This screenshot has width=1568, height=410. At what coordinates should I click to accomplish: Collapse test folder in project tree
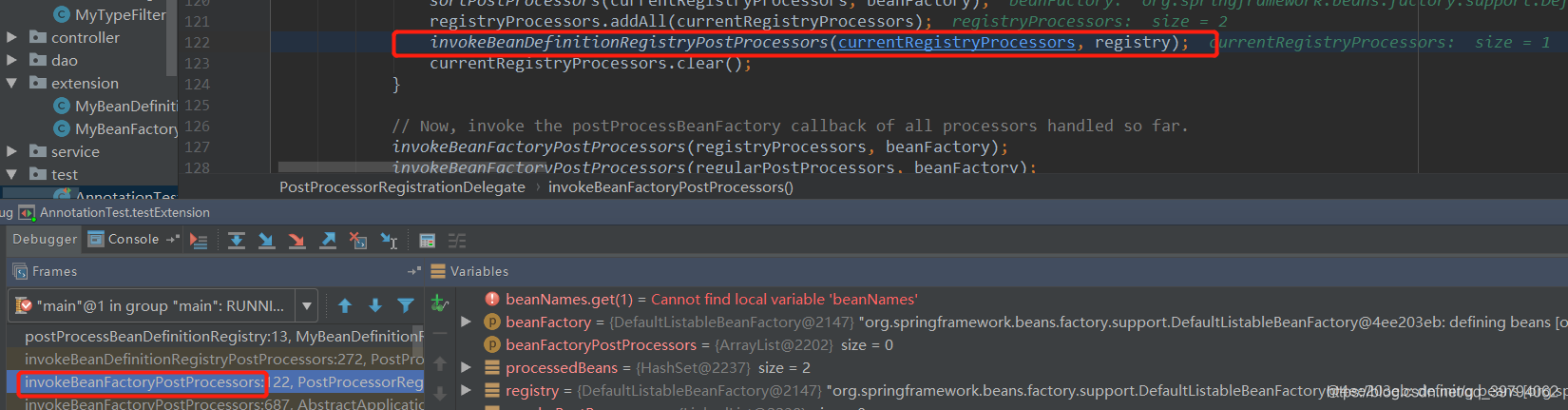(x=11, y=174)
